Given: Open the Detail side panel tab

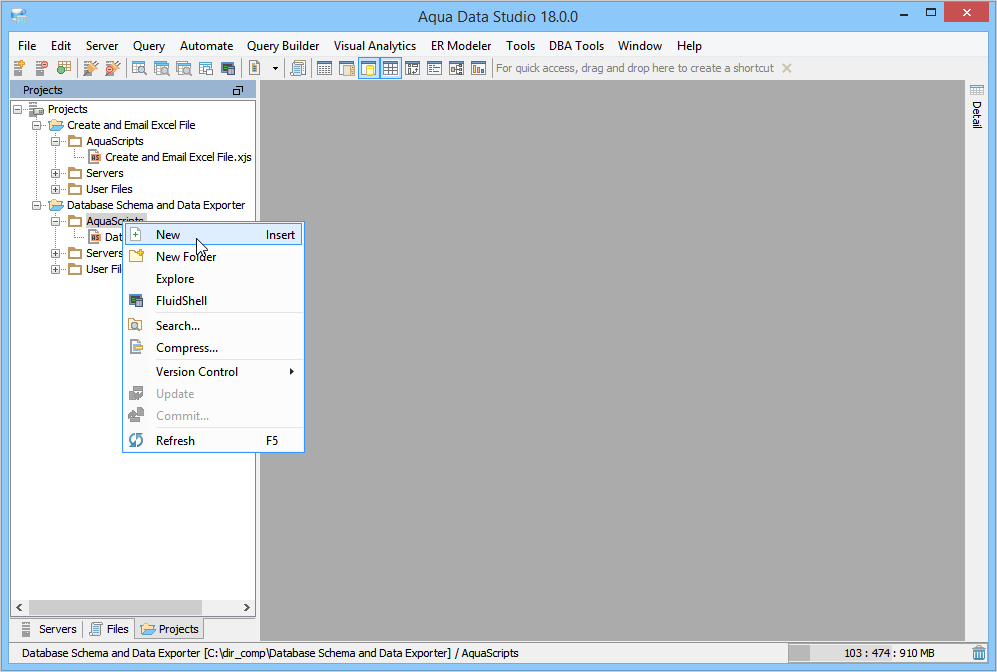Looking at the screenshot, I should click(977, 106).
